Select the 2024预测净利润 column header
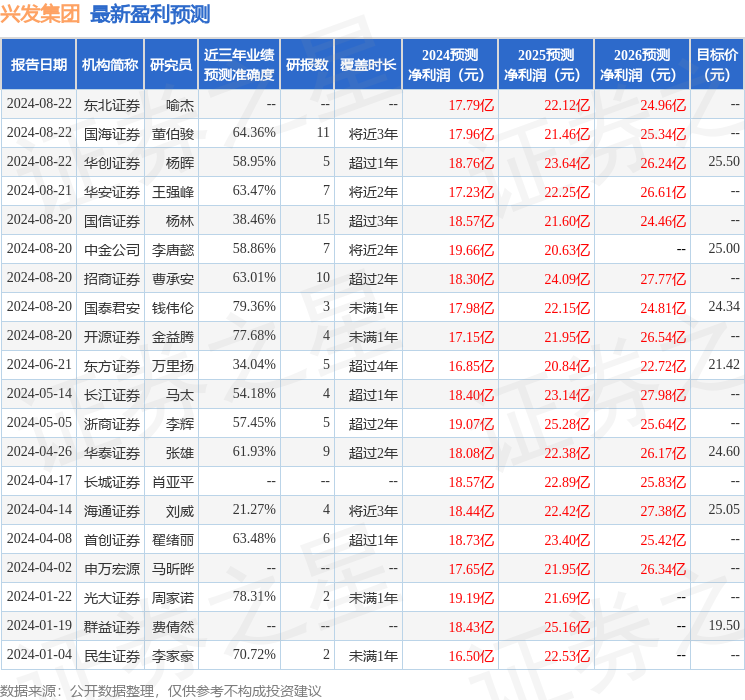 [450, 65]
